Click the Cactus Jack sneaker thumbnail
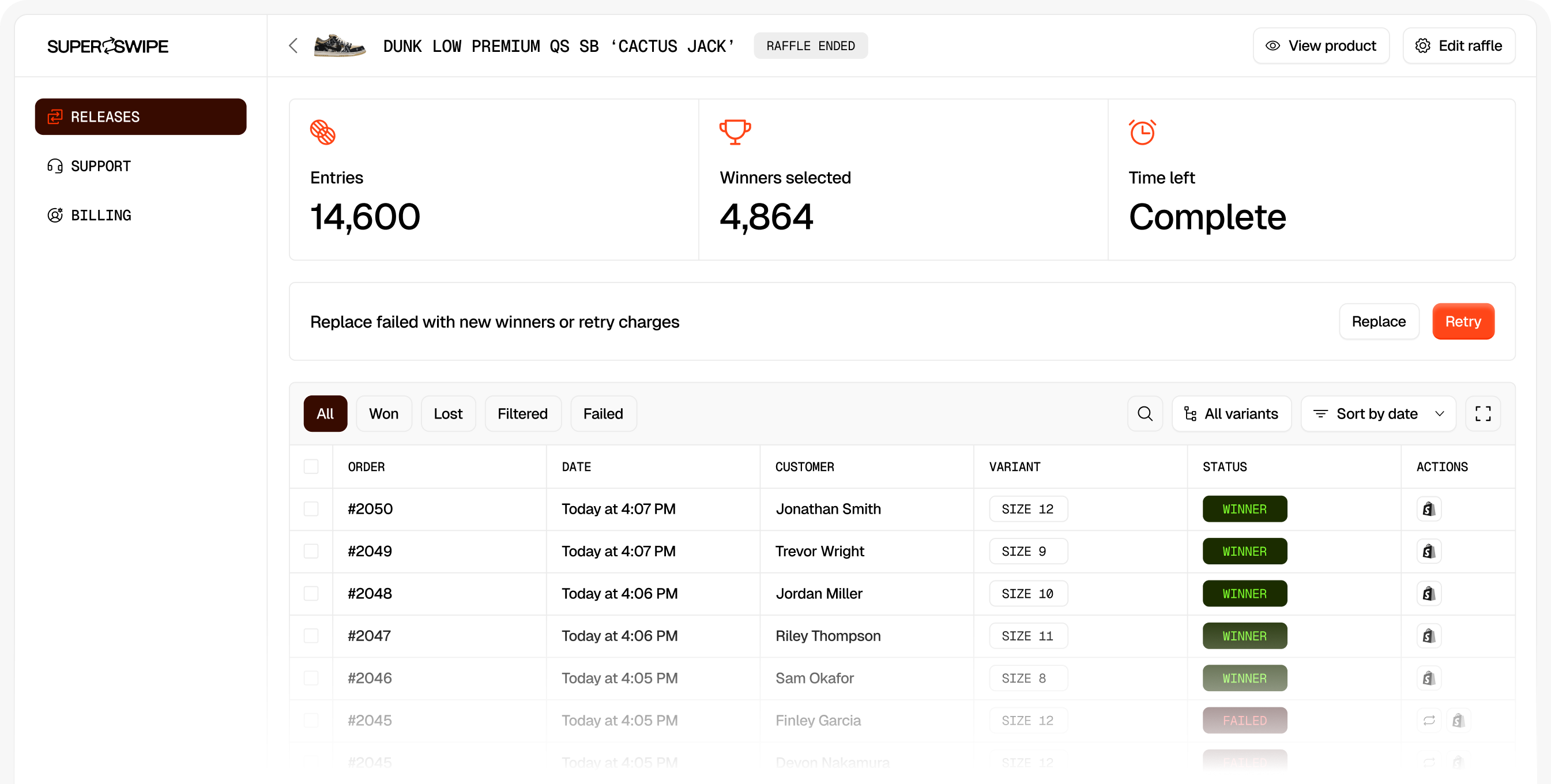The width and height of the screenshot is (1551, 784). [340, 46]
